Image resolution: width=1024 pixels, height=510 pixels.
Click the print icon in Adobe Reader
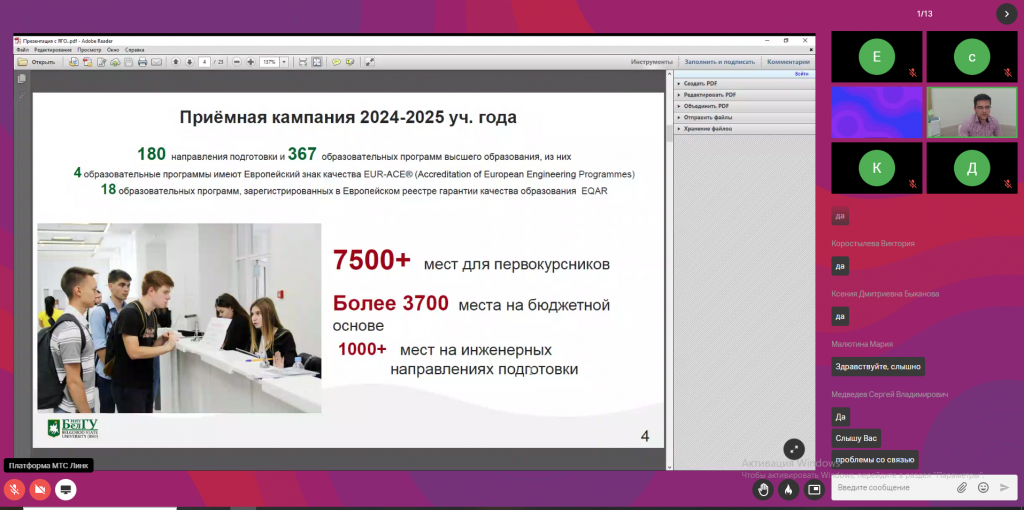tap(142, 62)
